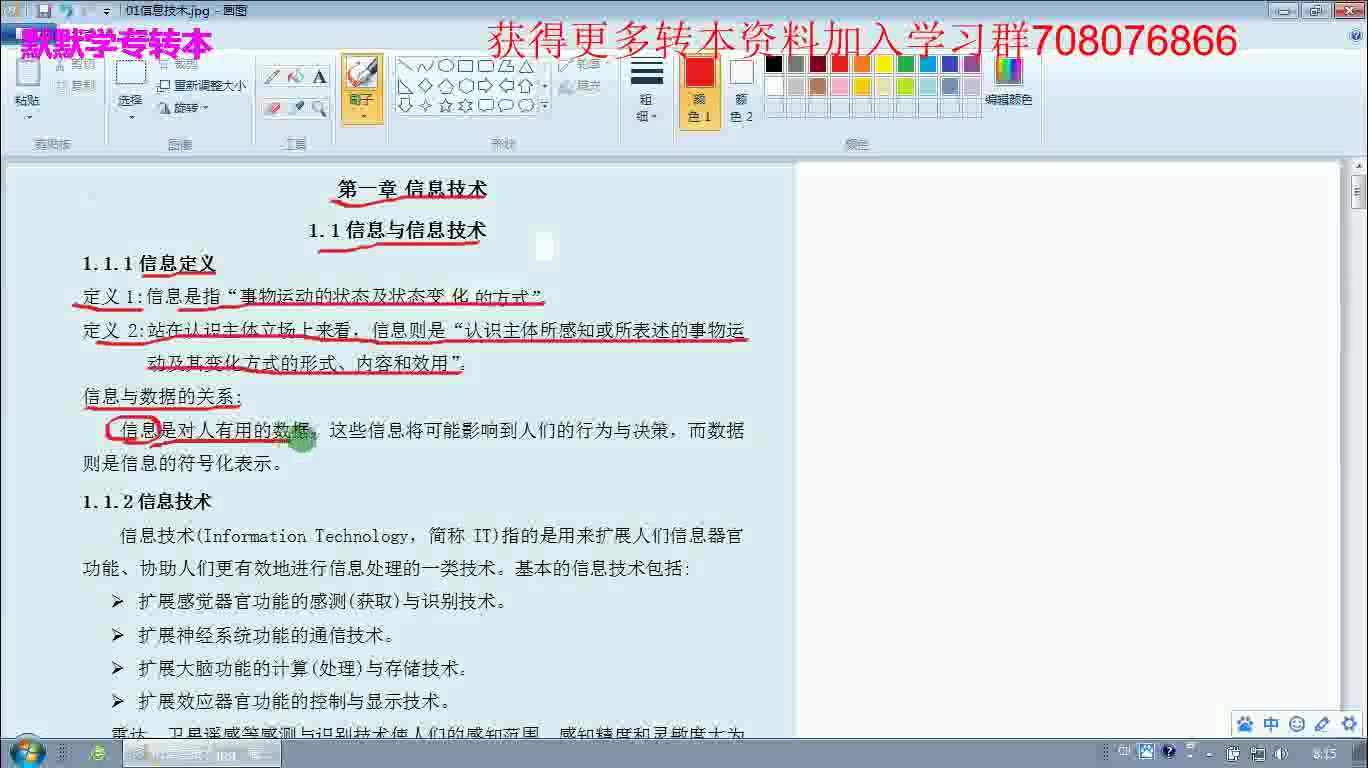The width and height of the screenshot is (1368, 768).
Task: Click the Brushes (刷子) tool icon
Action: [x=361, y=73]
